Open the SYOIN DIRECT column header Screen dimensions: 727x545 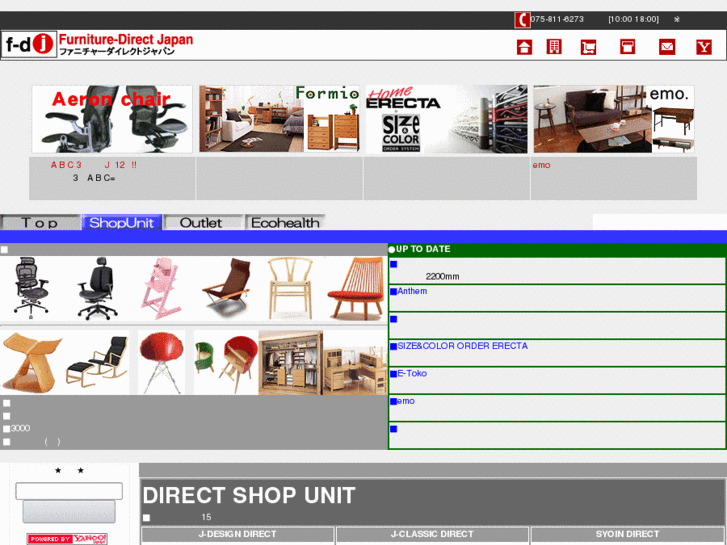pyautogui.click(x=627, y=534)
